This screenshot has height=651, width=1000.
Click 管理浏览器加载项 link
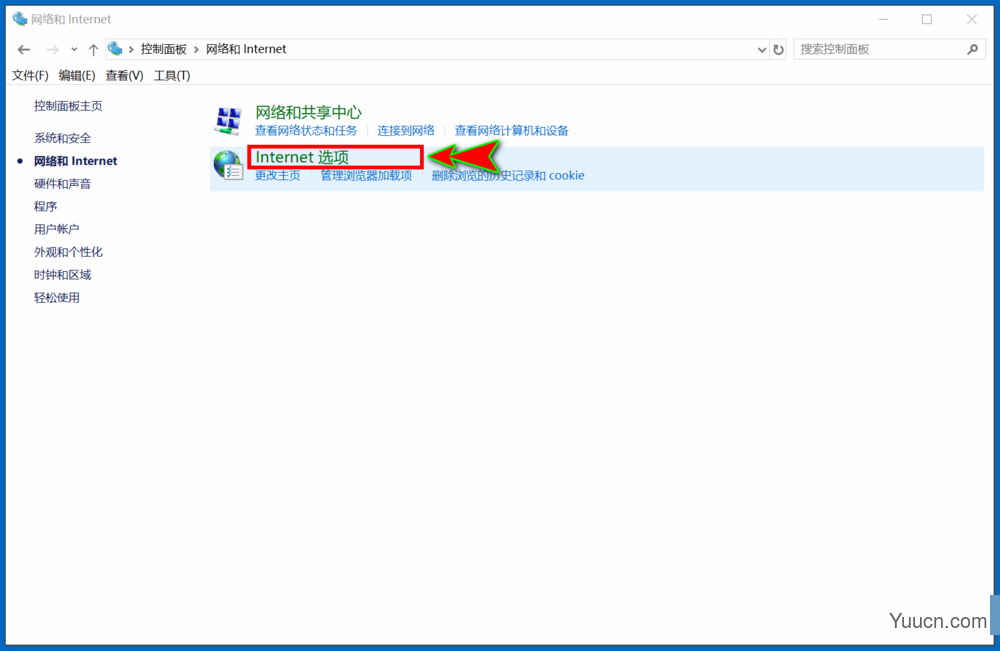pos(366,175)
